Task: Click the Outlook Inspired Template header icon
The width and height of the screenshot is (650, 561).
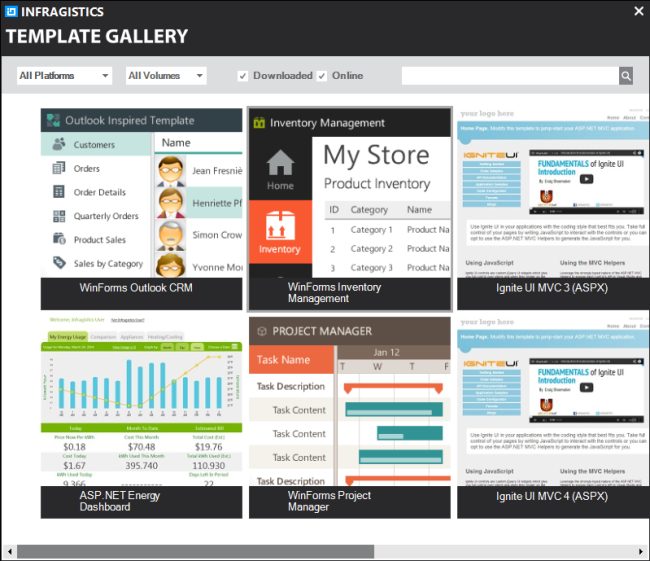Action: (53, 120)
